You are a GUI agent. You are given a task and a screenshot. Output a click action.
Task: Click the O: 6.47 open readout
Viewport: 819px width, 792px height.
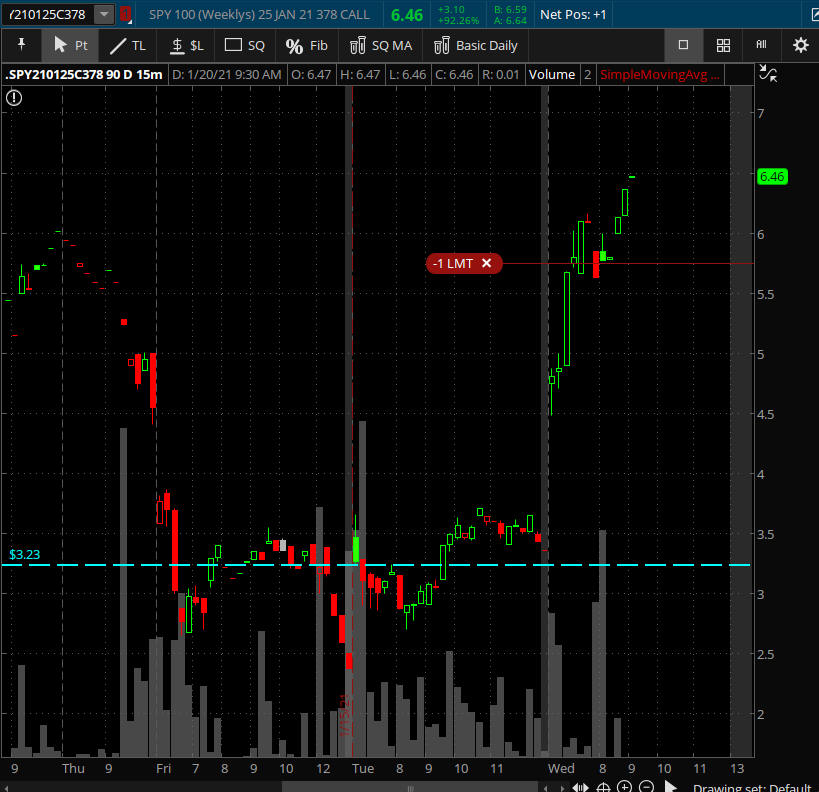(311, 75)
